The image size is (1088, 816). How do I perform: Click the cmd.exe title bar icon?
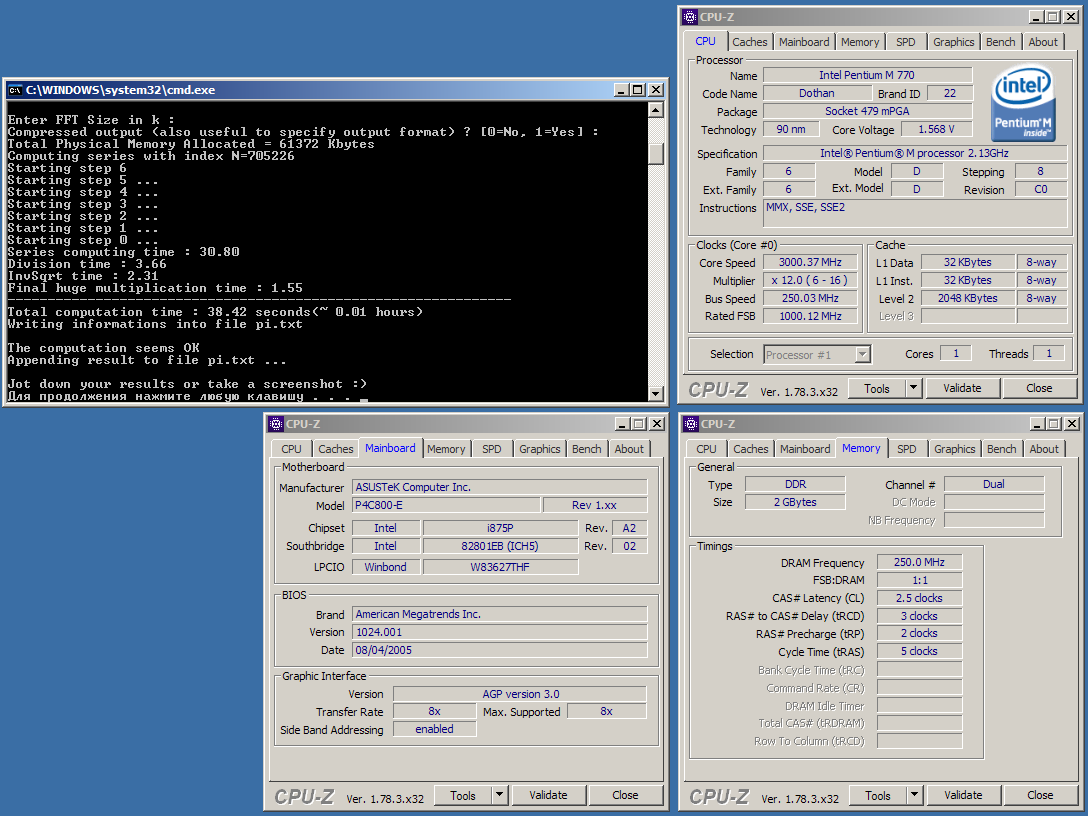click(x=15, y=90)
